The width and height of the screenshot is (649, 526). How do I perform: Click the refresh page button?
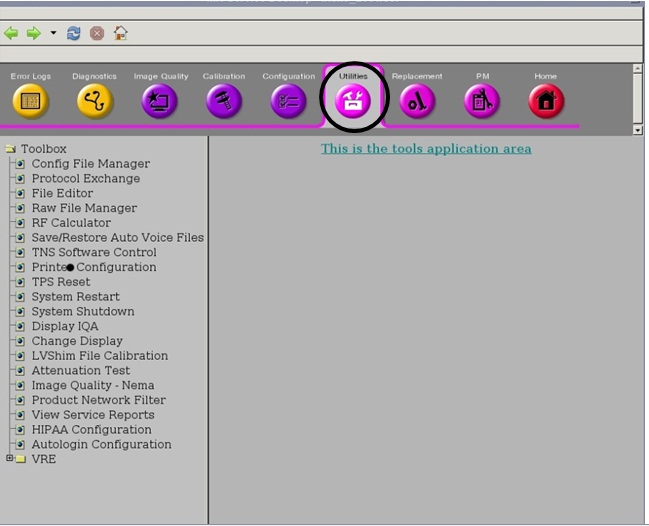tap(74, 33)
